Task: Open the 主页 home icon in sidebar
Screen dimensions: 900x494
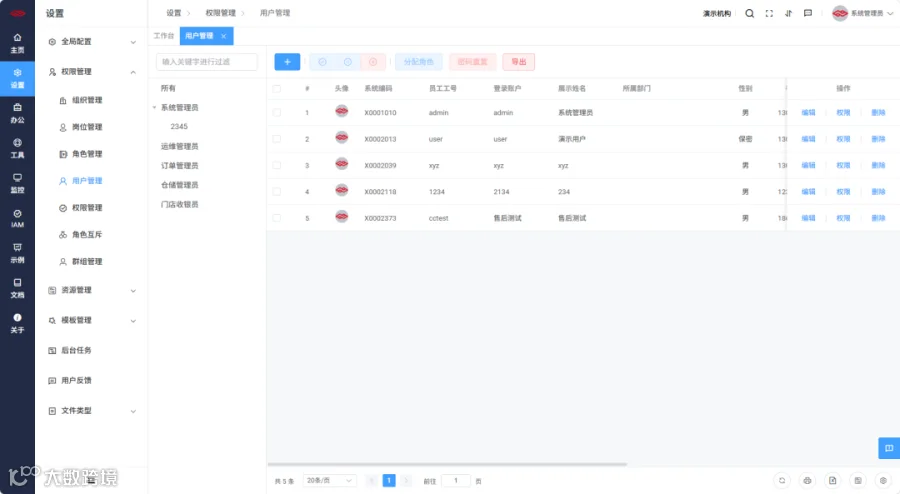Action: [x=17, y=43]
